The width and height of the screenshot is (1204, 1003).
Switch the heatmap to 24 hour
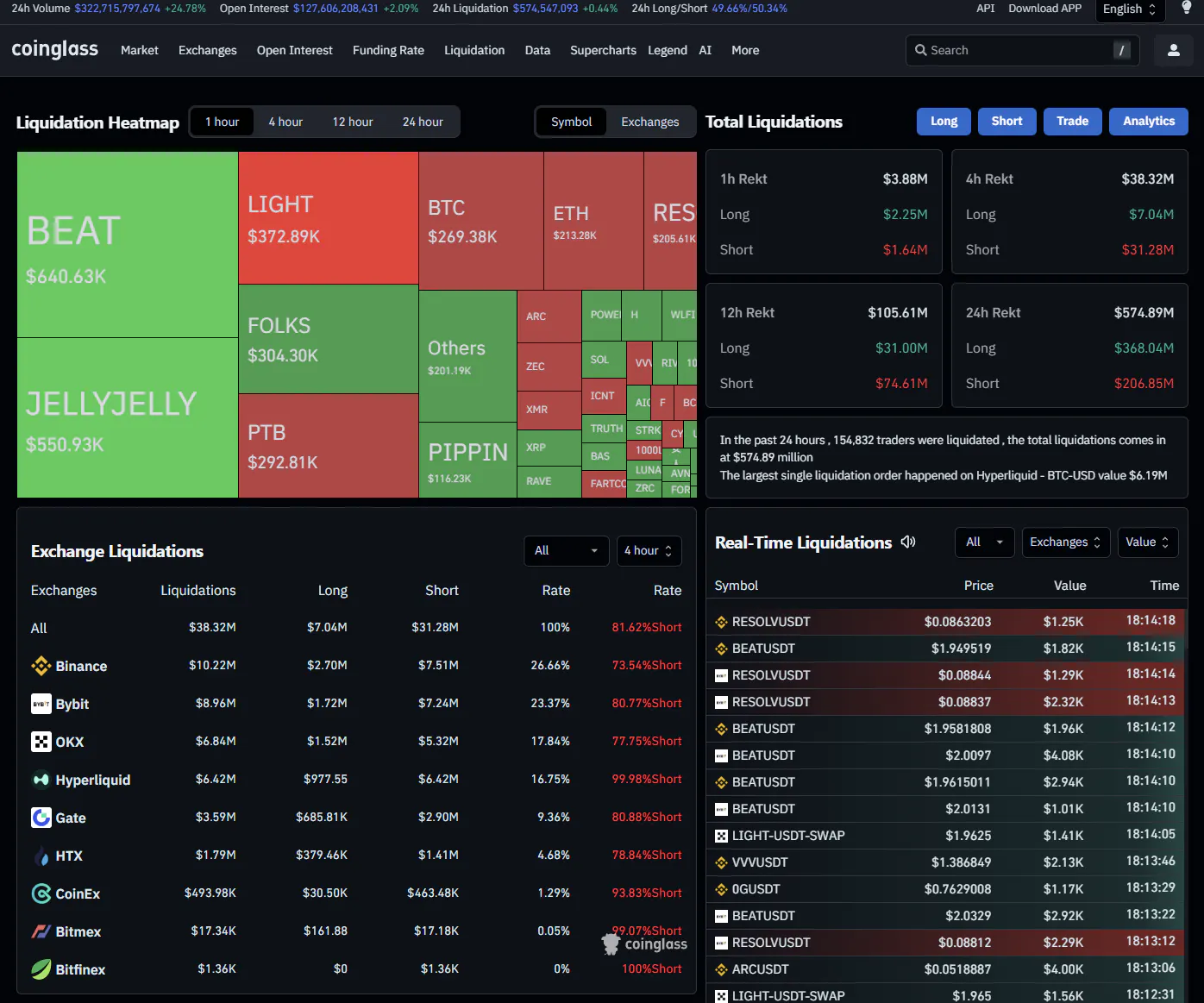423,122
